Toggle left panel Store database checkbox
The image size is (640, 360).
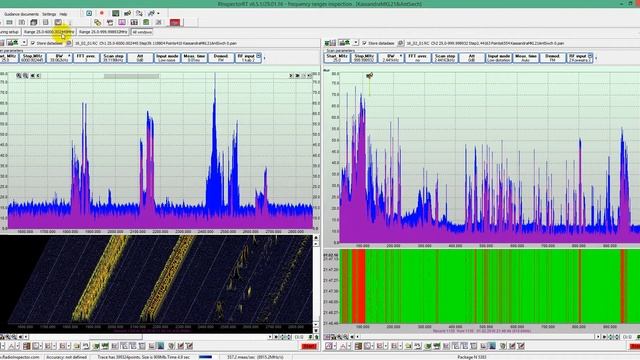[33, 43]
